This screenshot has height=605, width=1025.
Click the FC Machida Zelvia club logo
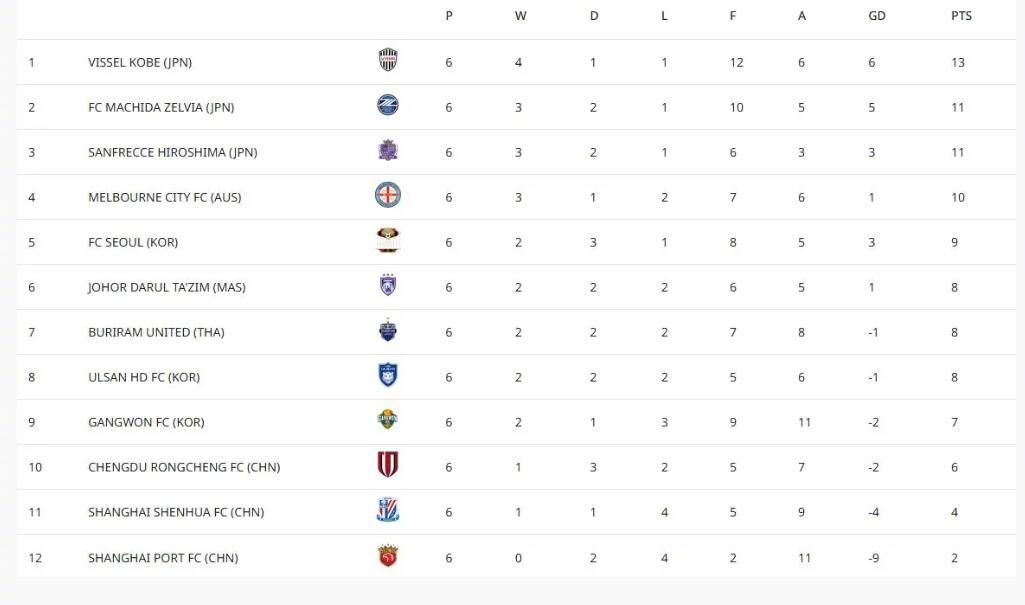tap(388, 105)
